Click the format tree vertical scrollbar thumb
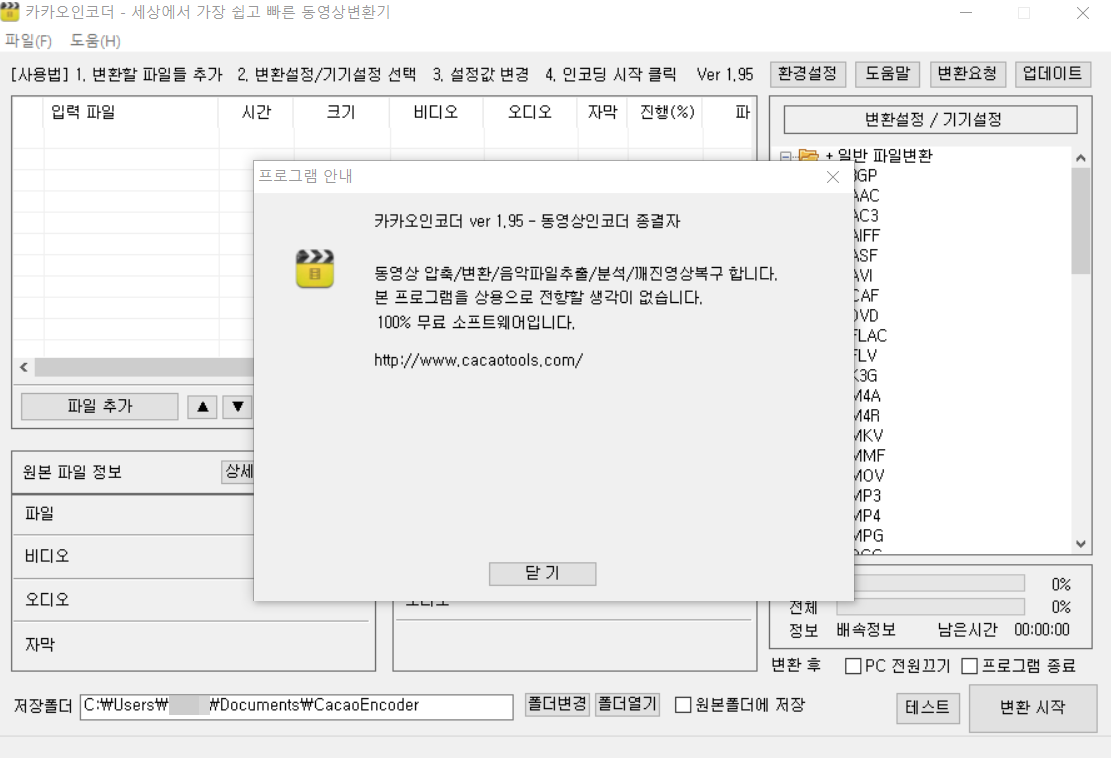Viewport: 1111px width, 758px height. coord(1081,221)
